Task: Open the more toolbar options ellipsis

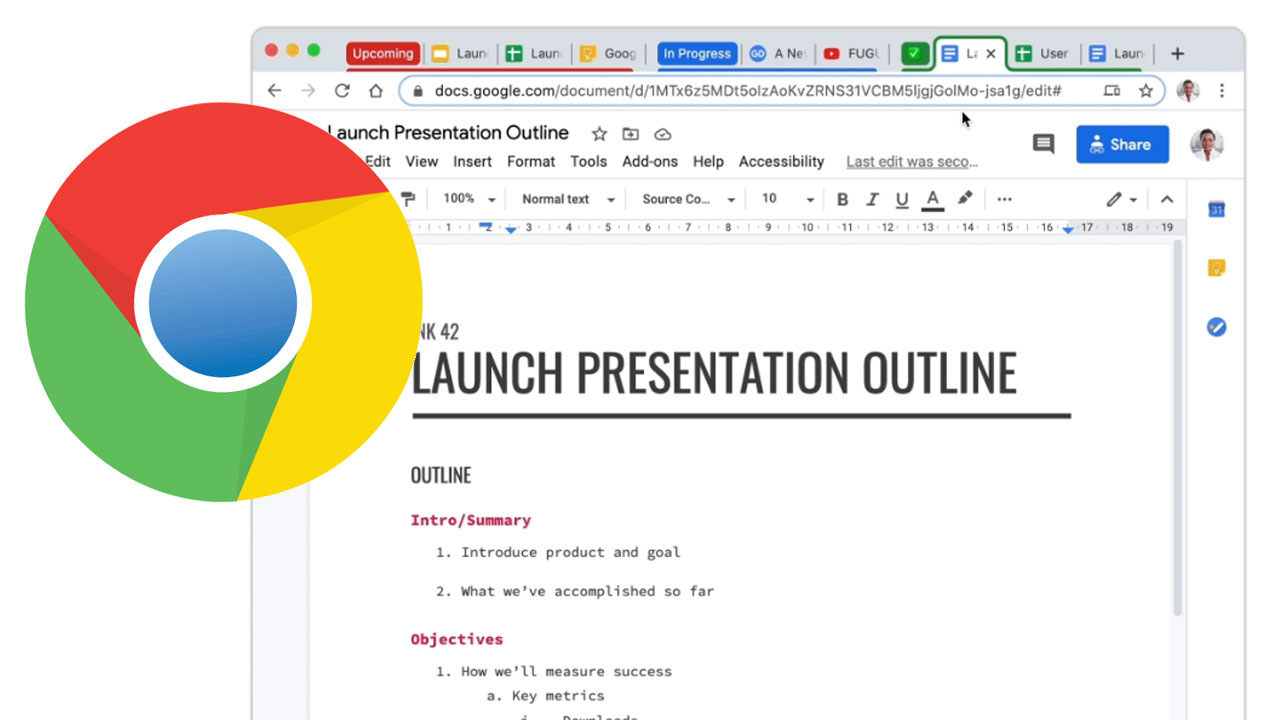Action: 1005,199
